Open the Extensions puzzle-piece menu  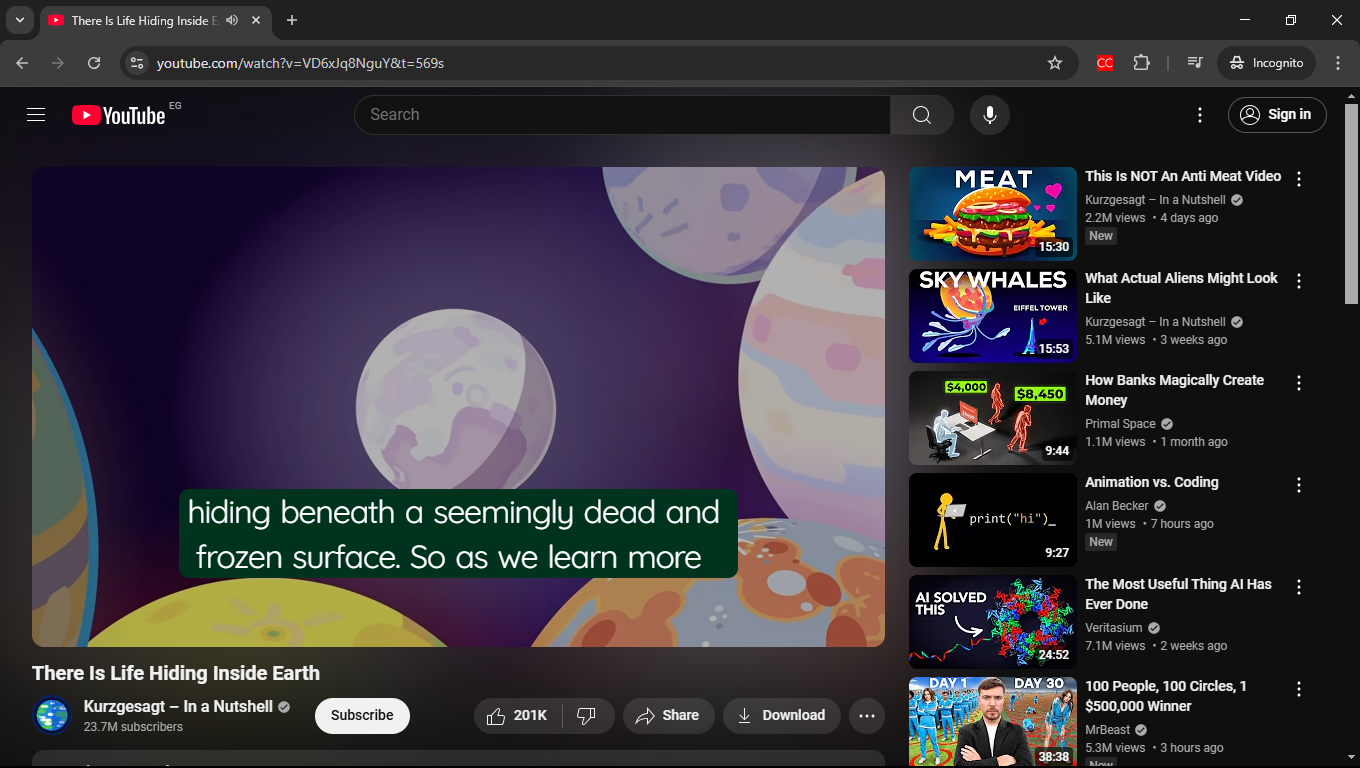1142,63
